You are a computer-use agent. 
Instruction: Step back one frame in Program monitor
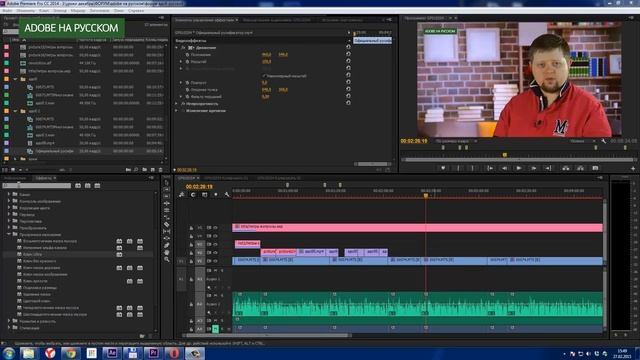coord(504,168)
